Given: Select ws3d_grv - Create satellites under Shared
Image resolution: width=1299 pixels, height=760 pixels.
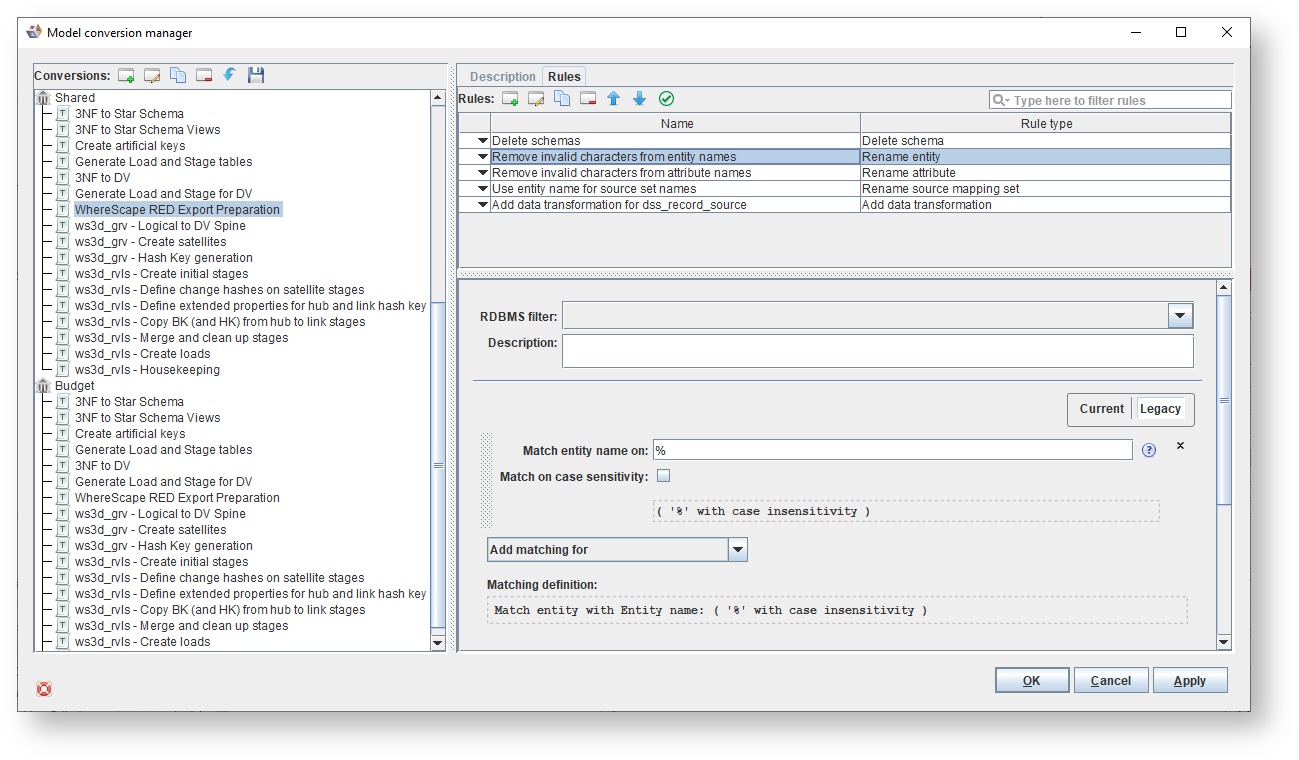Looking at the screenshot, I should click(150, 242).
